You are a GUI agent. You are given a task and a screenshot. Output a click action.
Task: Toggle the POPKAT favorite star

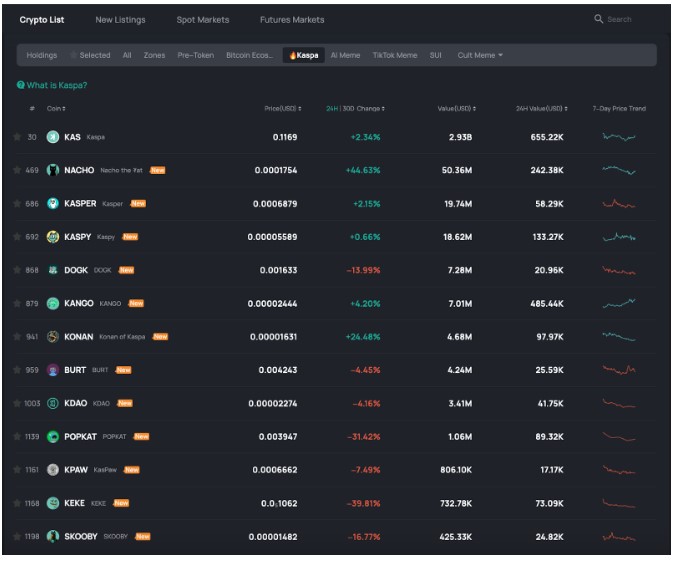[17, 437]
